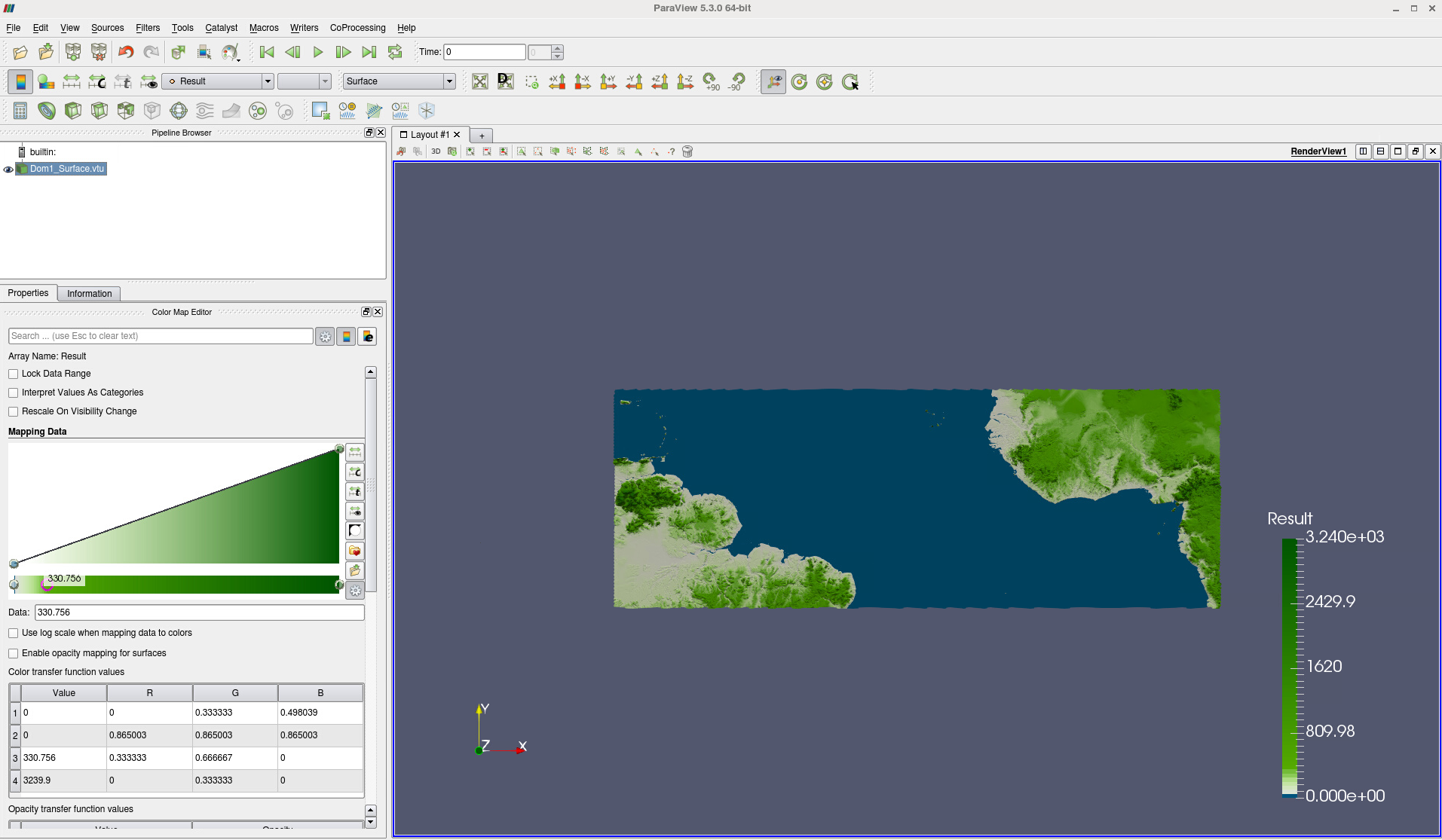Viewport: 1442px width, 840px height.
Task: Apply the Warp By Vector filter icon
Action: (231, 111)
